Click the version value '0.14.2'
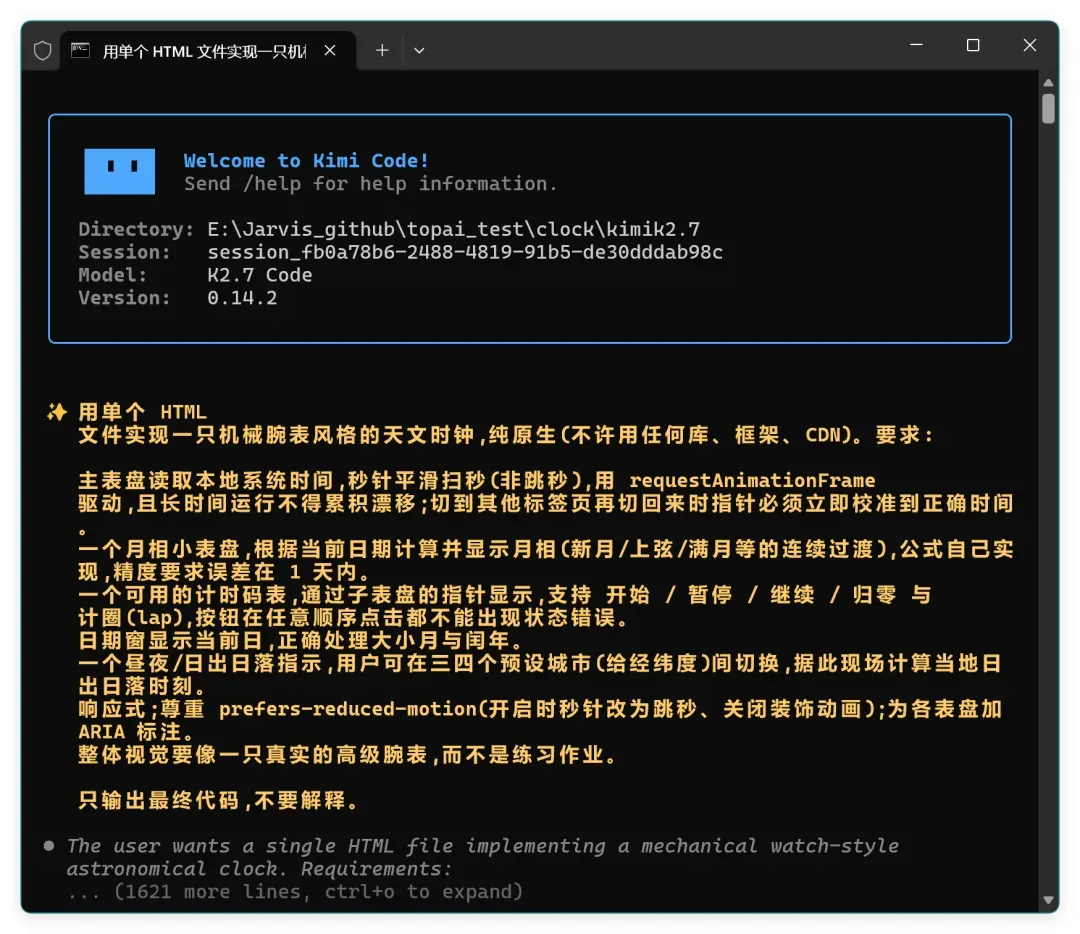 point(242,298)
